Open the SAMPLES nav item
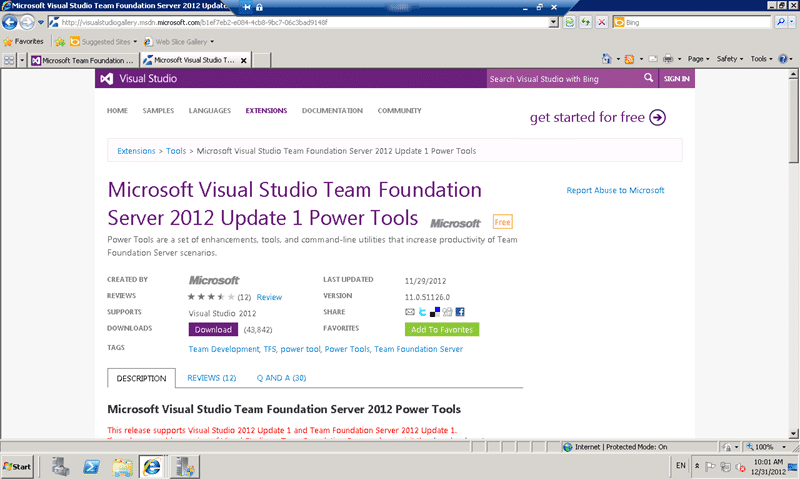 pos(158,111)
